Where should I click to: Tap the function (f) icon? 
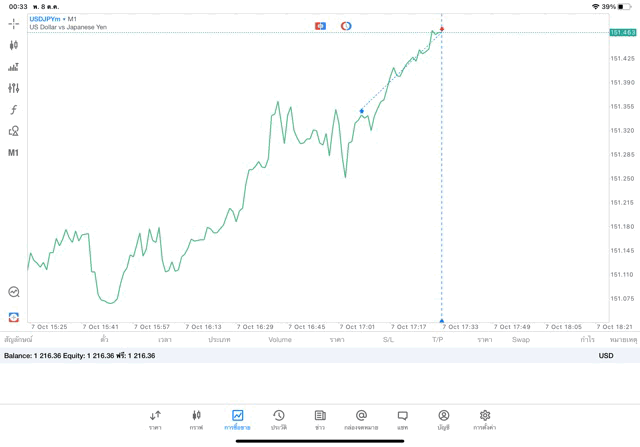tap(13, 110)
